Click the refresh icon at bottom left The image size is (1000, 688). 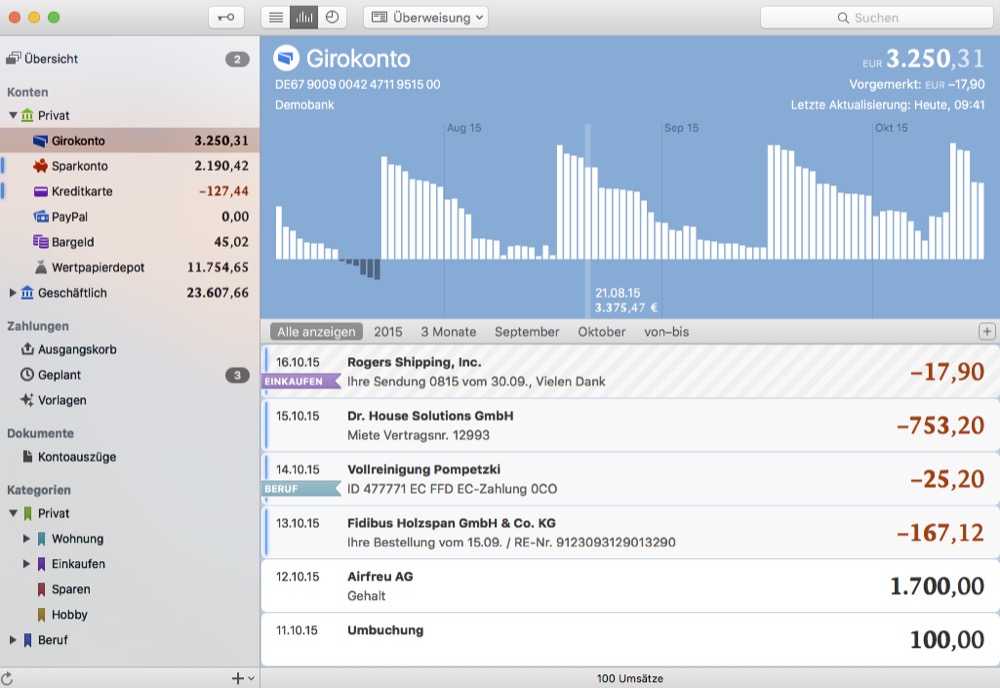pos(9,678)
